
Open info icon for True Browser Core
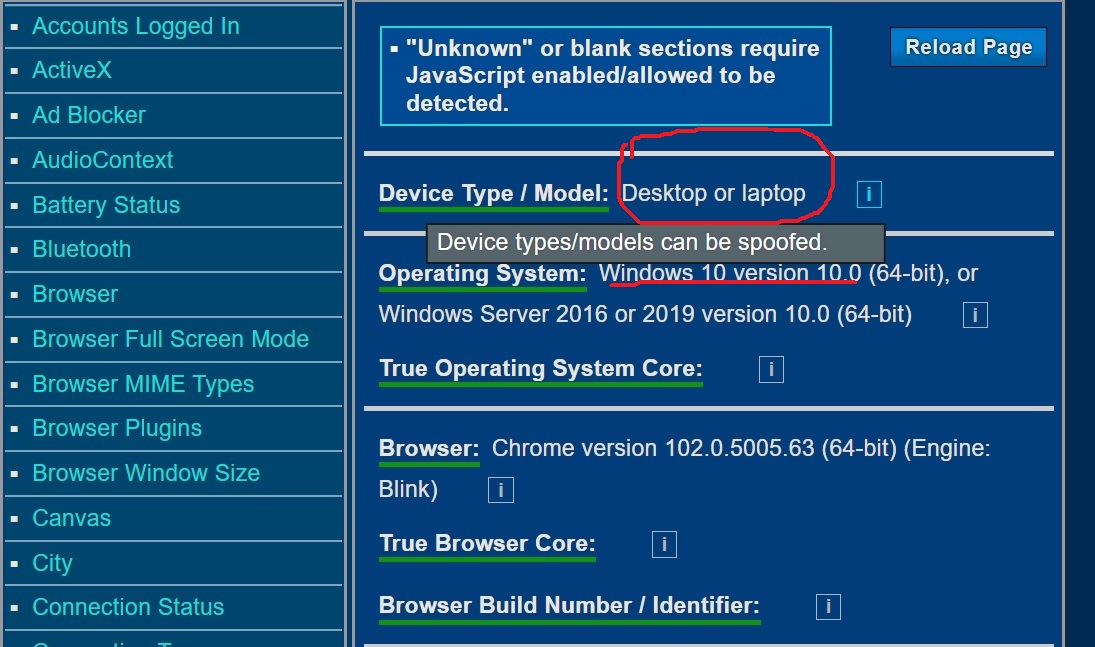tap(664, 544)
